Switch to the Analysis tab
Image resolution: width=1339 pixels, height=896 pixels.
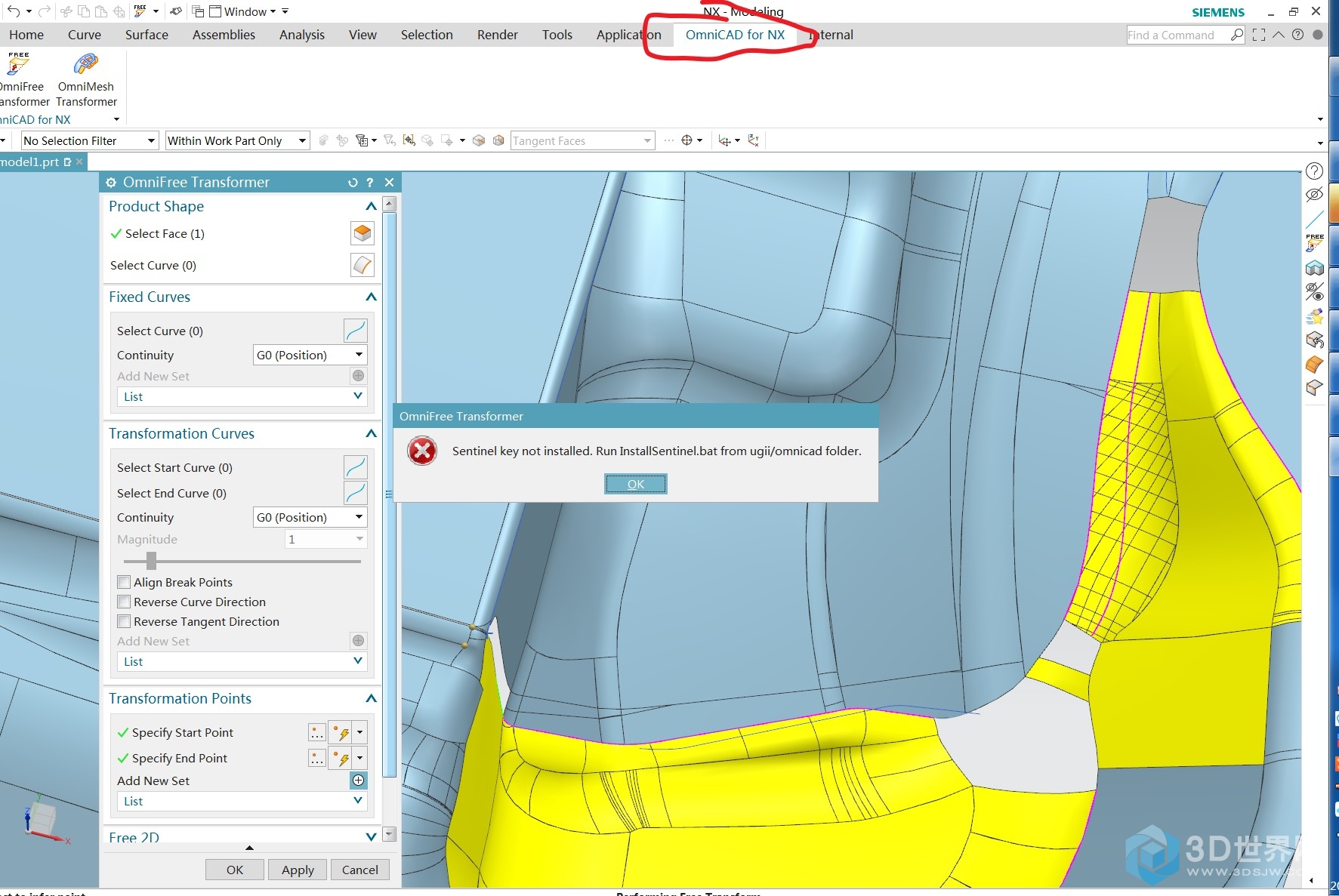[x=302, y=35]
